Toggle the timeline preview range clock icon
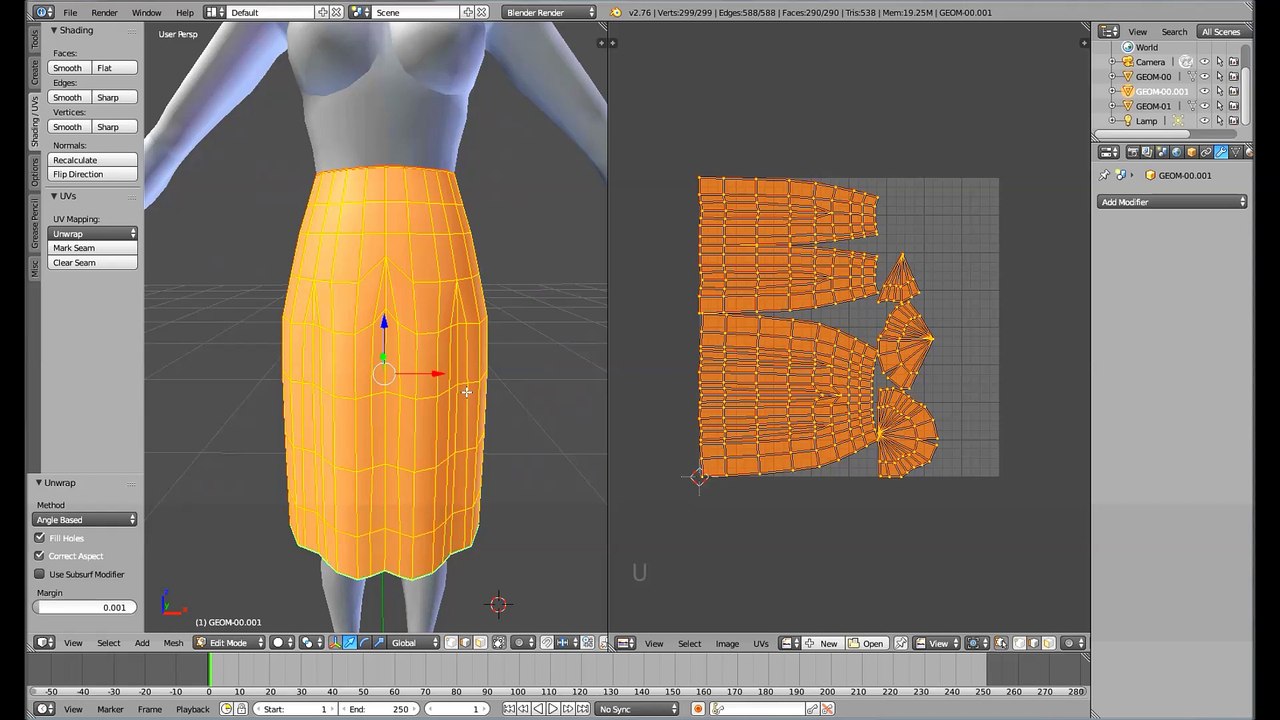 [x=226, y=709]
